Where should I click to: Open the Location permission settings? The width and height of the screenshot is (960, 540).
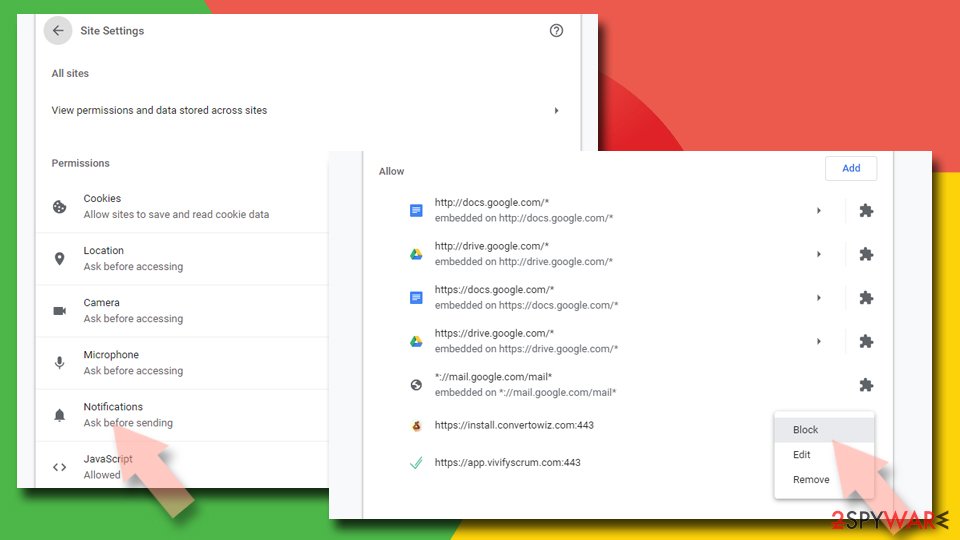point(182,259)
